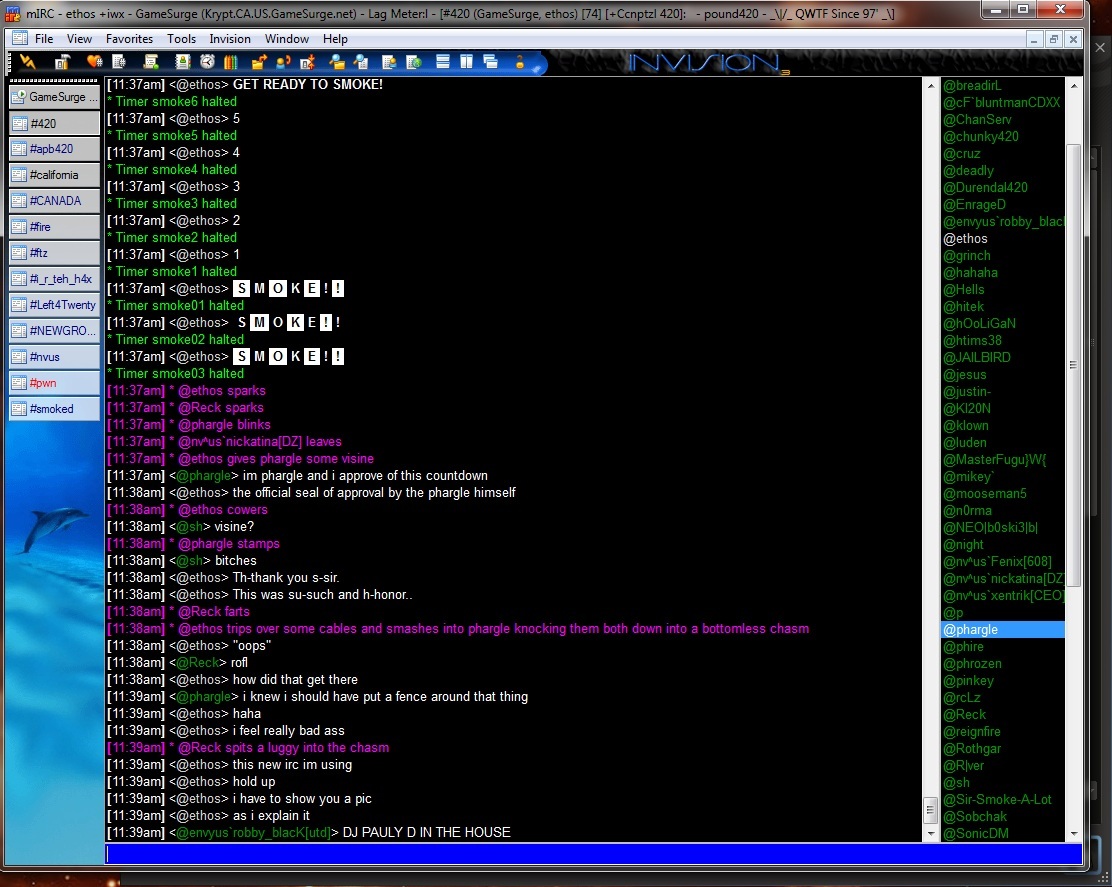
Task: Select @ChanServ in the nickname list
Action: pos(977,120)
